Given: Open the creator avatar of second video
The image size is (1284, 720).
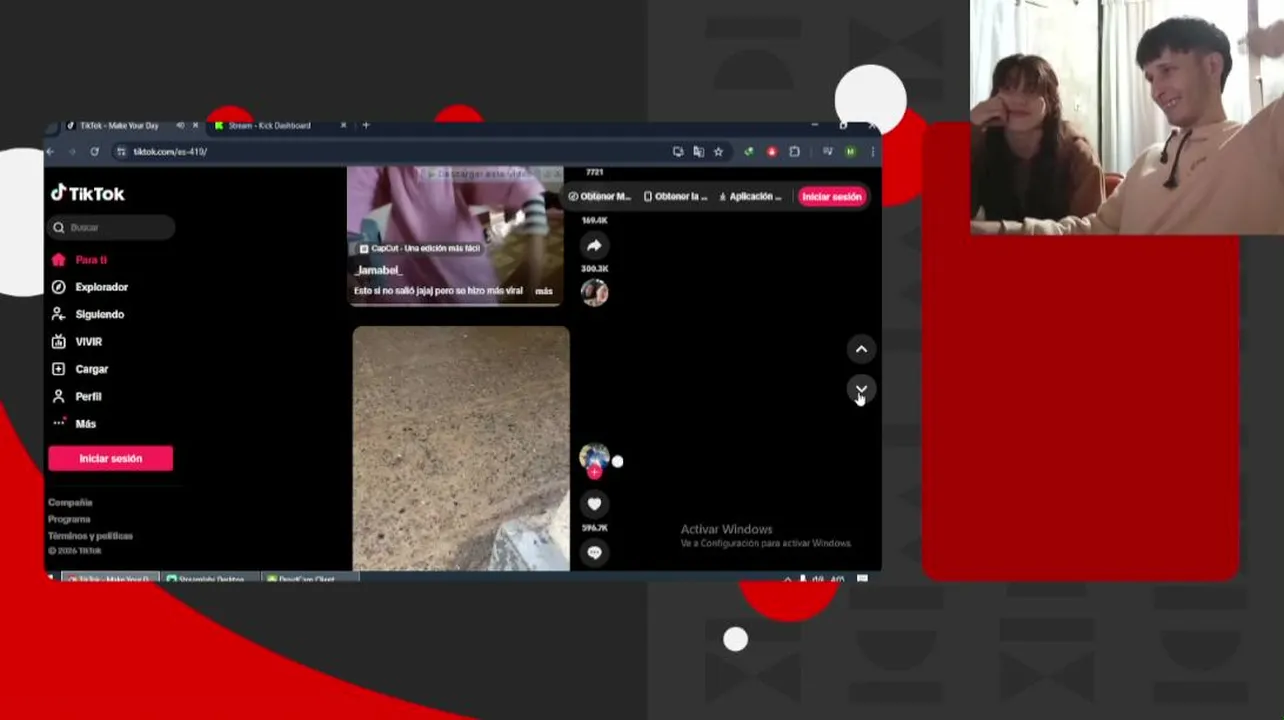Looking at the screenshot, I should [594, 458].
